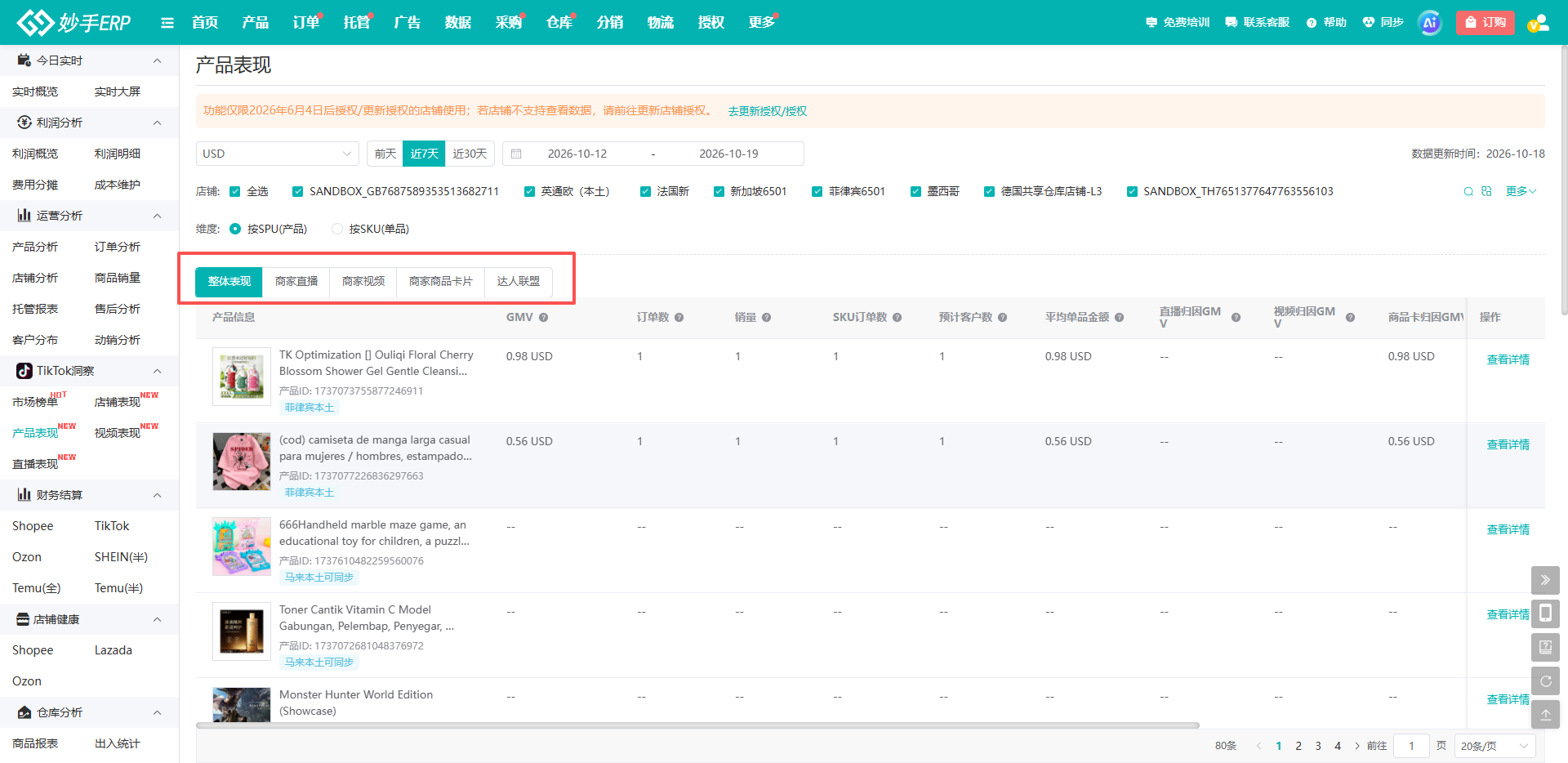Open the calendar icon in date range field
This screenshot has height=763, width=1568.
(x=516, y=154)
